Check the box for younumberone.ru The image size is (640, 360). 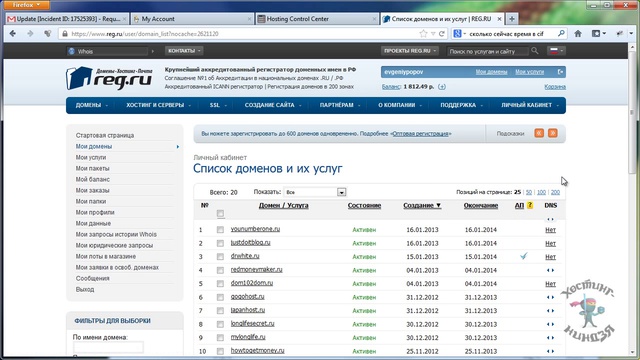click(220, 230)
